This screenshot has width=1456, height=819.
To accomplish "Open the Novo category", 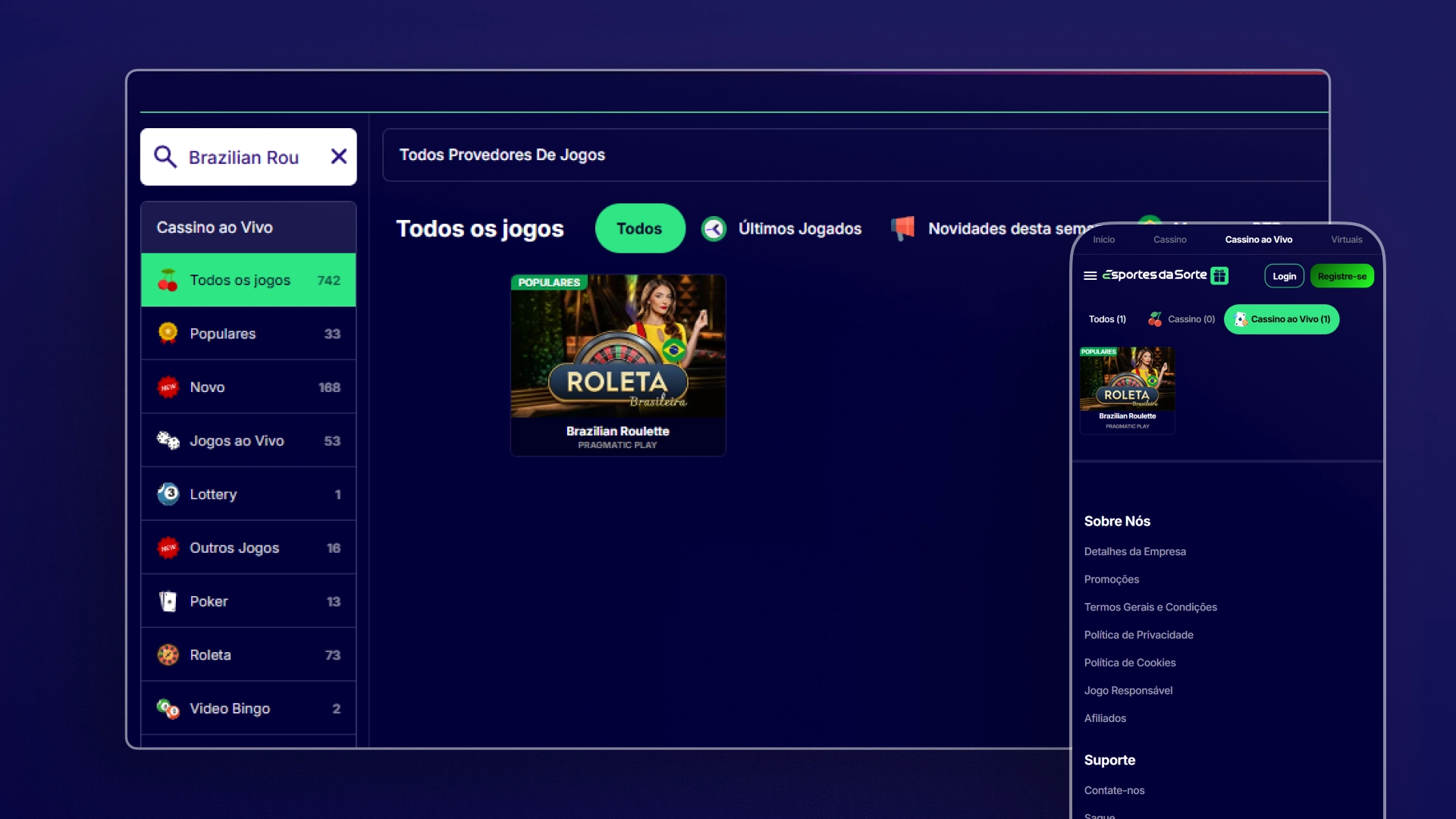I will [248, 387].
